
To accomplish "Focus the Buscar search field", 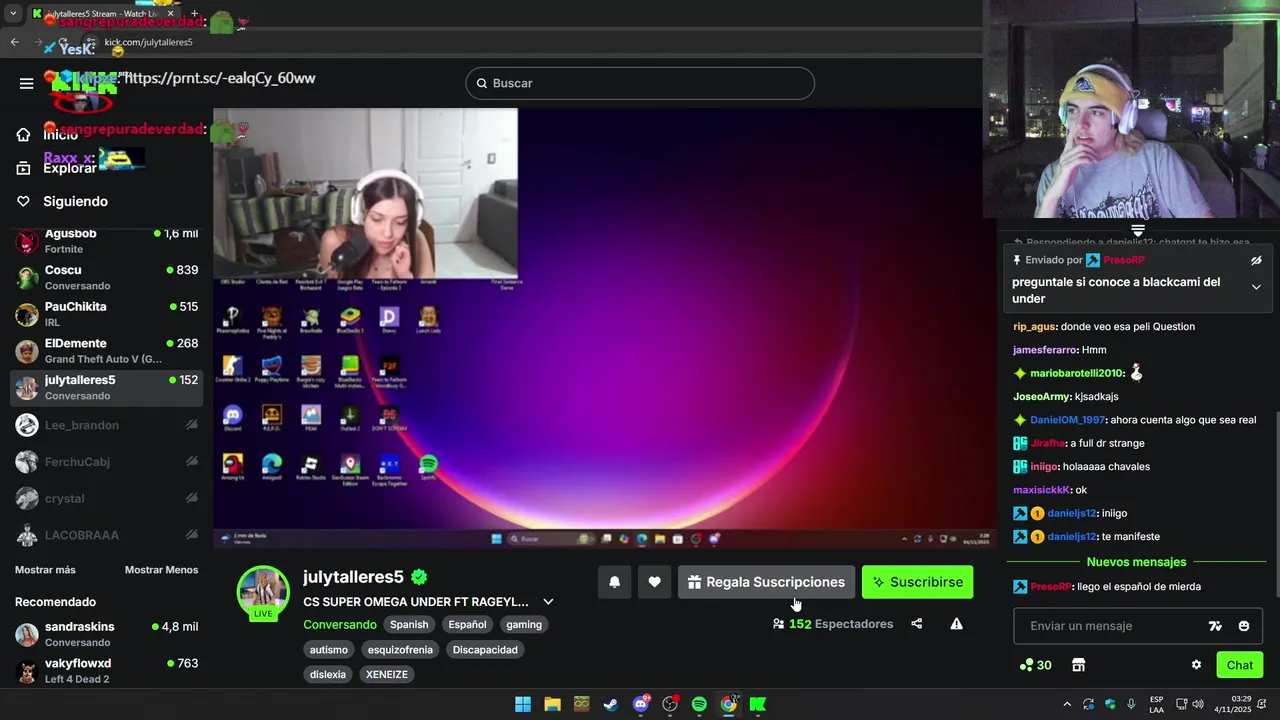I will point(640,83).
